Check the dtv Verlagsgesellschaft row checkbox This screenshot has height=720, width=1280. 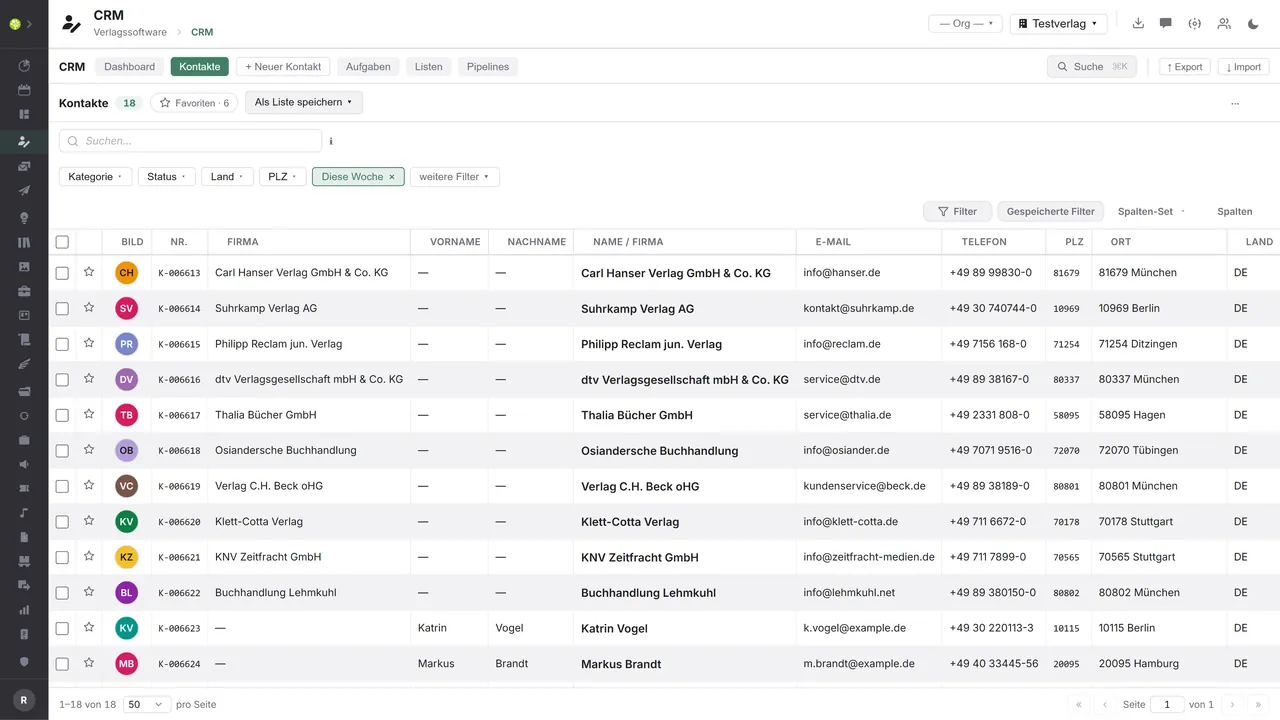click(62, 380)
